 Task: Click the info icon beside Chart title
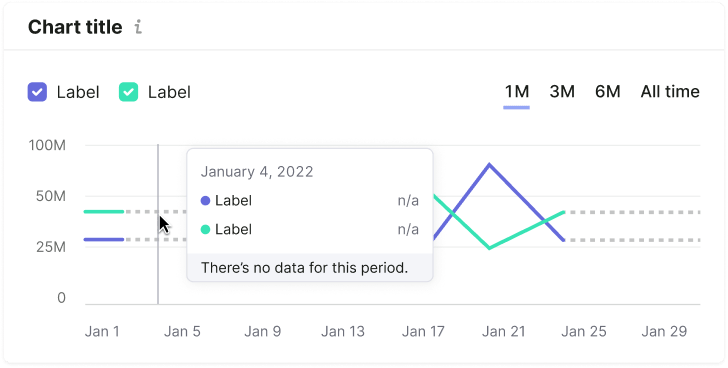click(138, 27)
